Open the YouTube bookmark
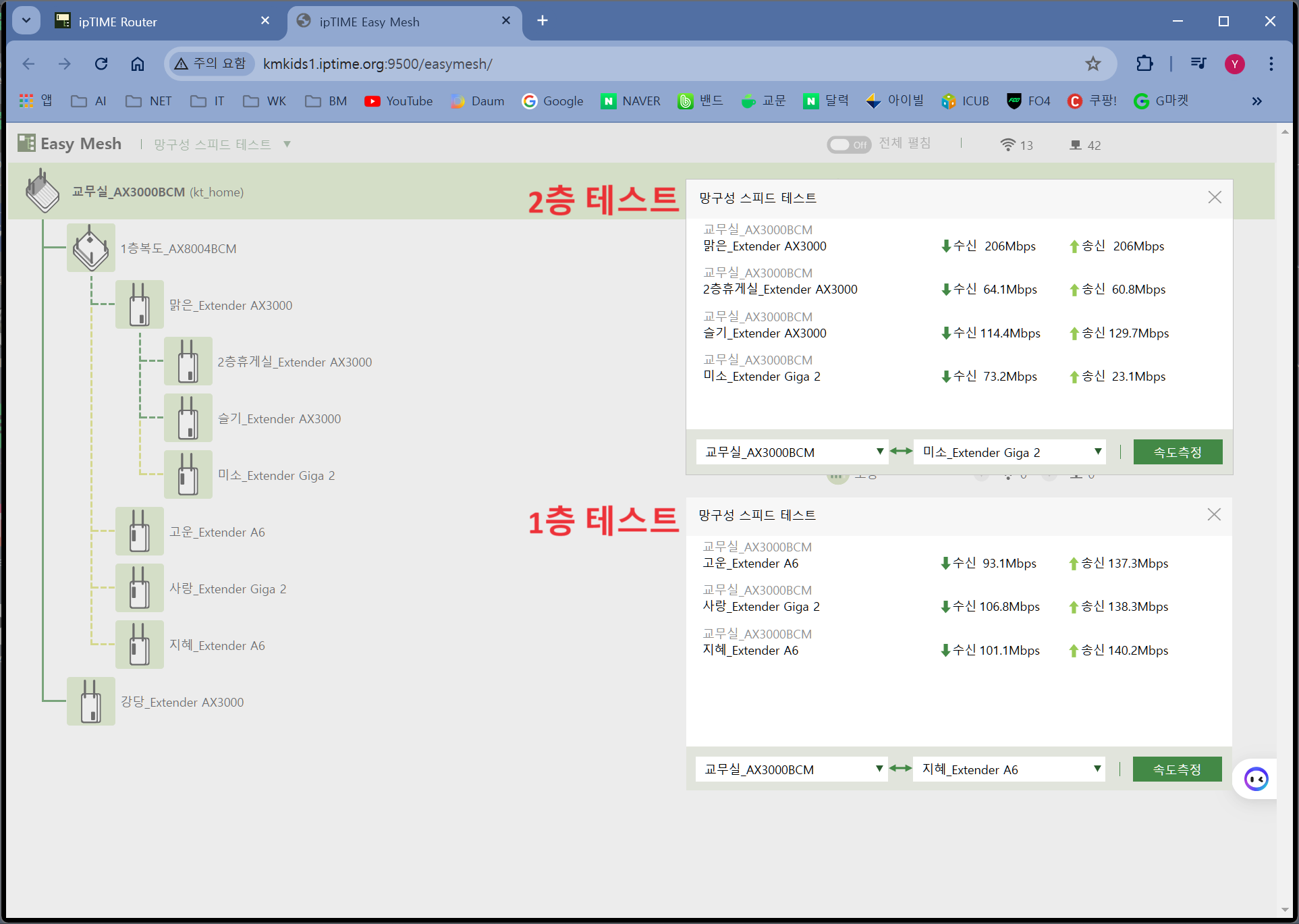The width and height of the screenshot is (1299, 924). 399,101
